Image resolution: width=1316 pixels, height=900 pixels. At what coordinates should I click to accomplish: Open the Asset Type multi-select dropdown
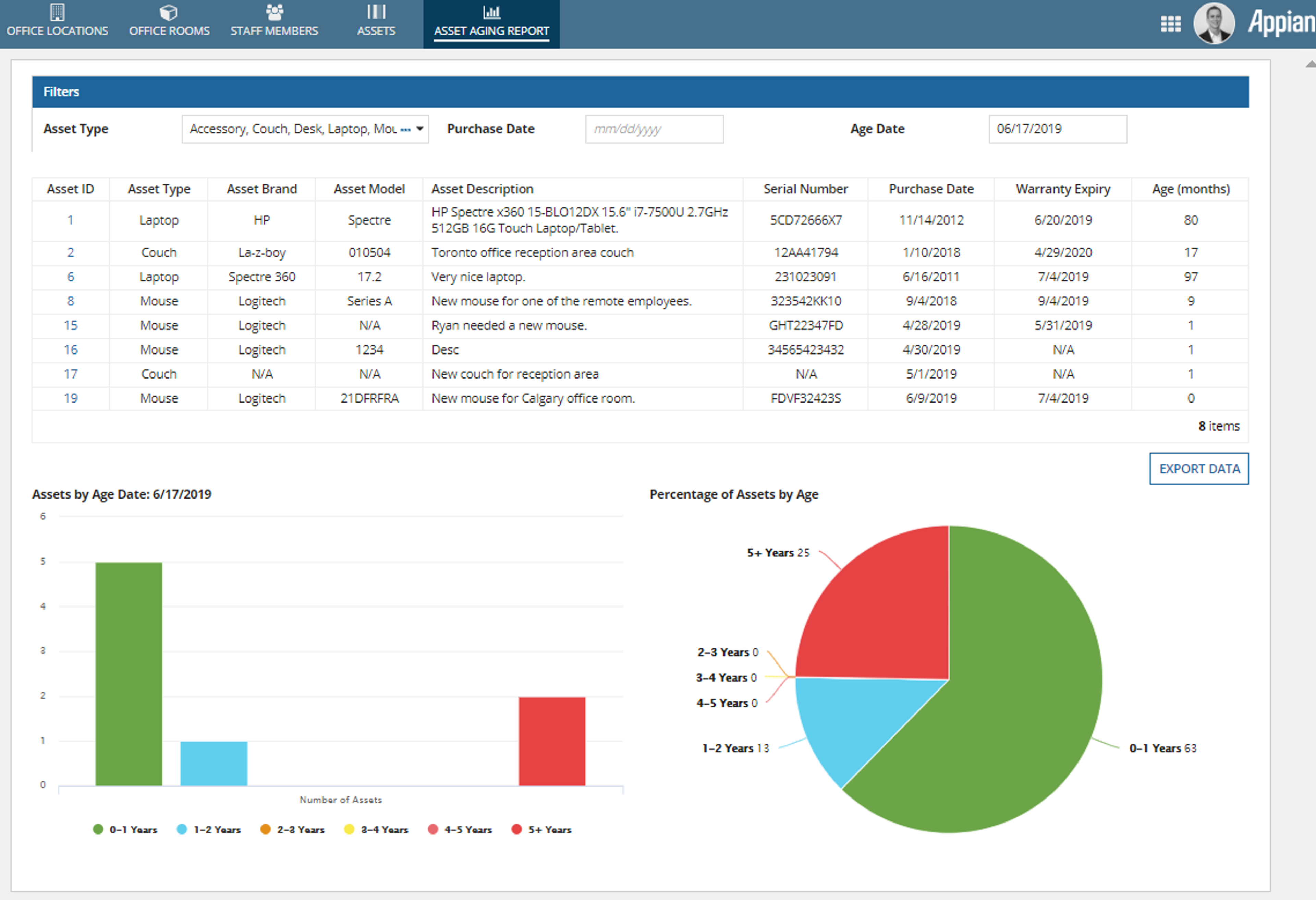(305, 129)
